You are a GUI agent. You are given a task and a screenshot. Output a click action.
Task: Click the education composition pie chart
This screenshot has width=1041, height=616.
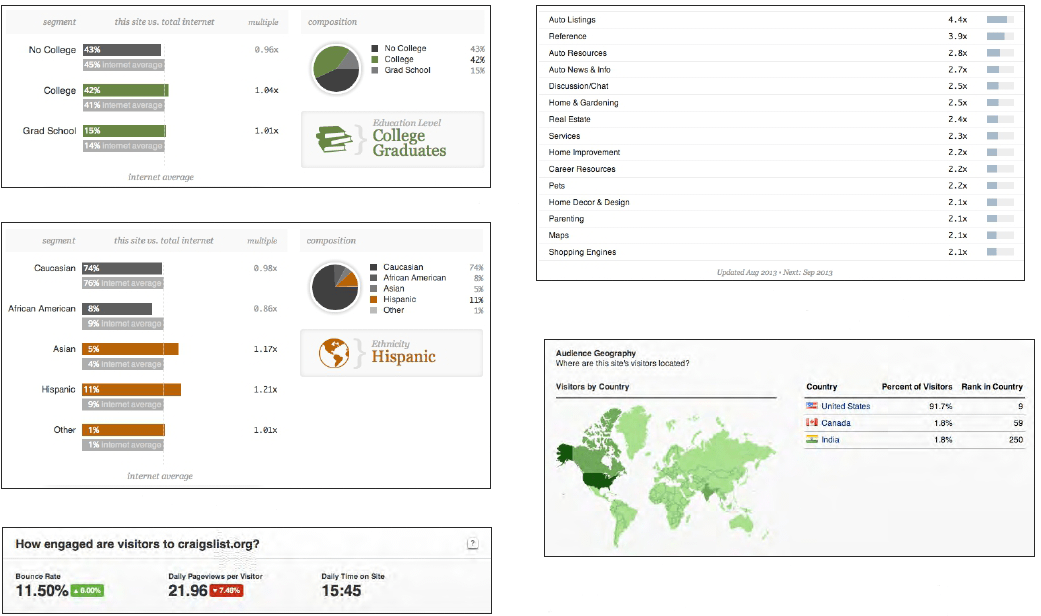tap(336, 68)
